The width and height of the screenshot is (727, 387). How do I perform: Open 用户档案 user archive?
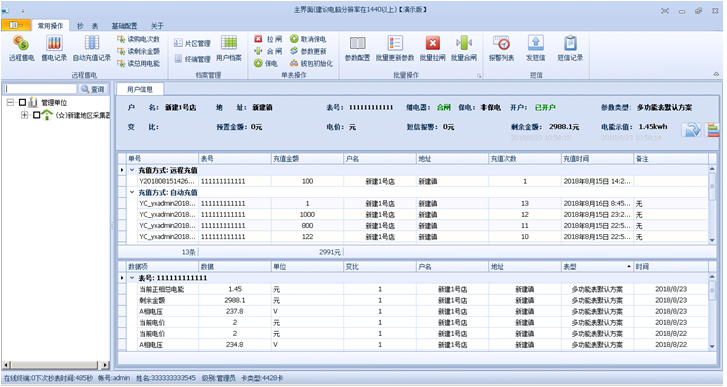(x=229, y=48)
